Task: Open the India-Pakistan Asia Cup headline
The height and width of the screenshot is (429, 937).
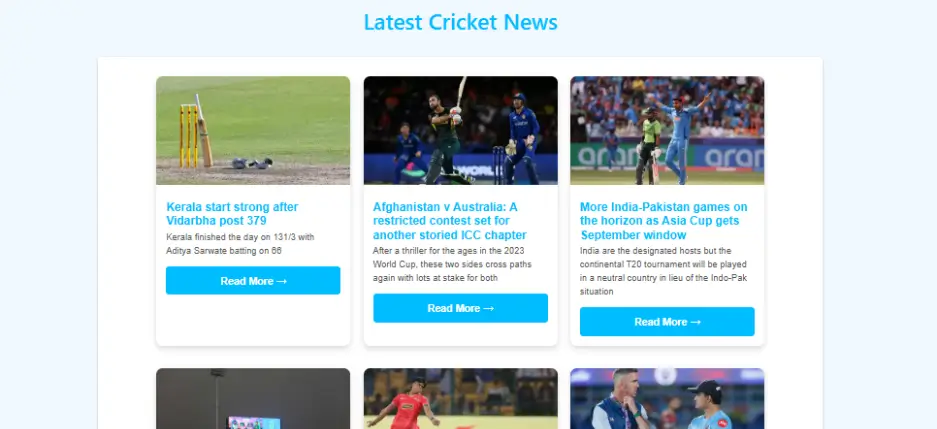Action: [663, 220]
